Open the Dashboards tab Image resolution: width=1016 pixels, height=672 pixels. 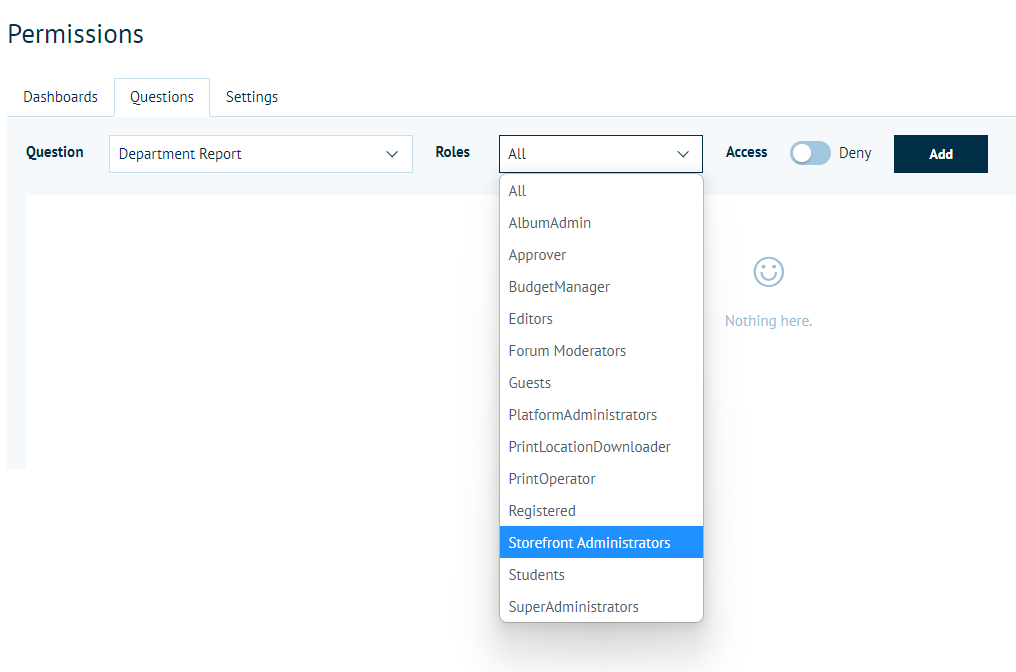click(x=60, y=97)
